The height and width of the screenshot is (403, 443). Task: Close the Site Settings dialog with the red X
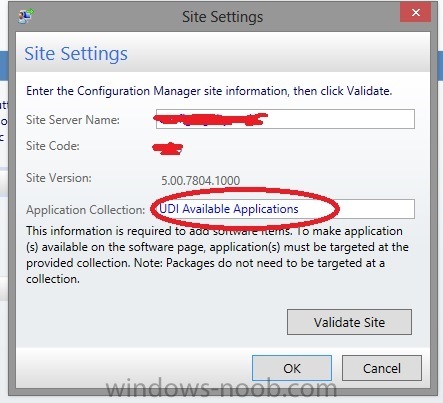(416, 13)
